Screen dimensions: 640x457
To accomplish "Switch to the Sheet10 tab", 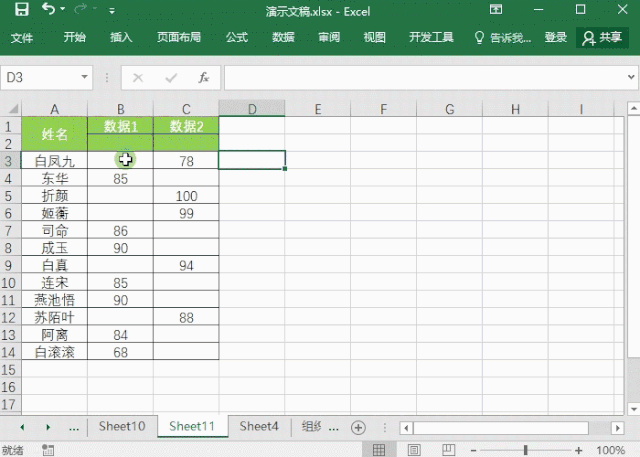I will [x=122, y=426].
